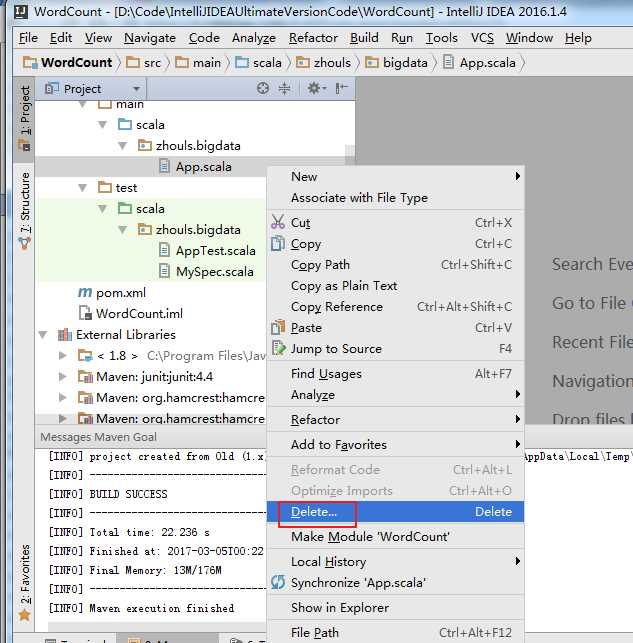Viewport: 633px width, 643px height.
Task: Click the src breadcrumb
Action: (143, 62)
